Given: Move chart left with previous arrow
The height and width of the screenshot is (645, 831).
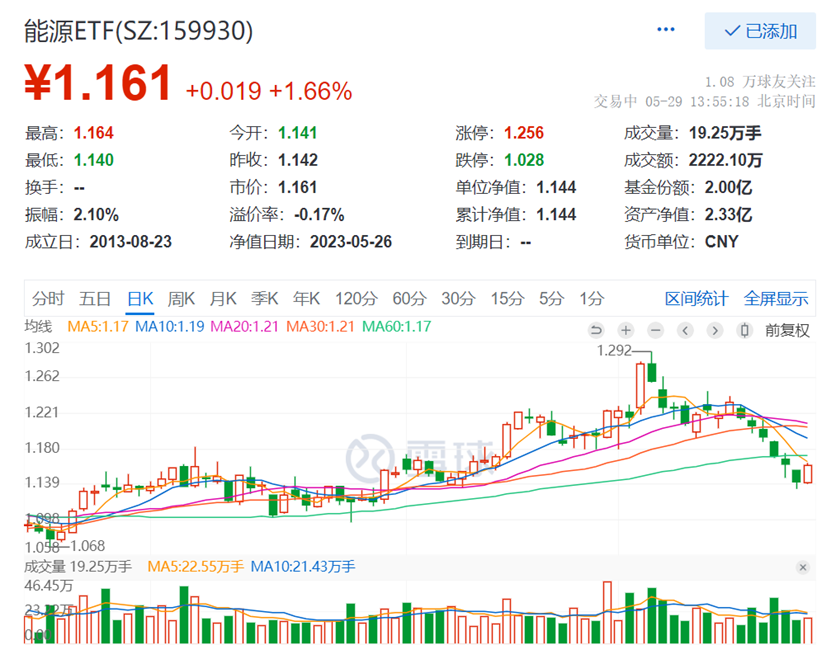Looking at the screenshot, I should pyautogui.click(x=685, y=331).
